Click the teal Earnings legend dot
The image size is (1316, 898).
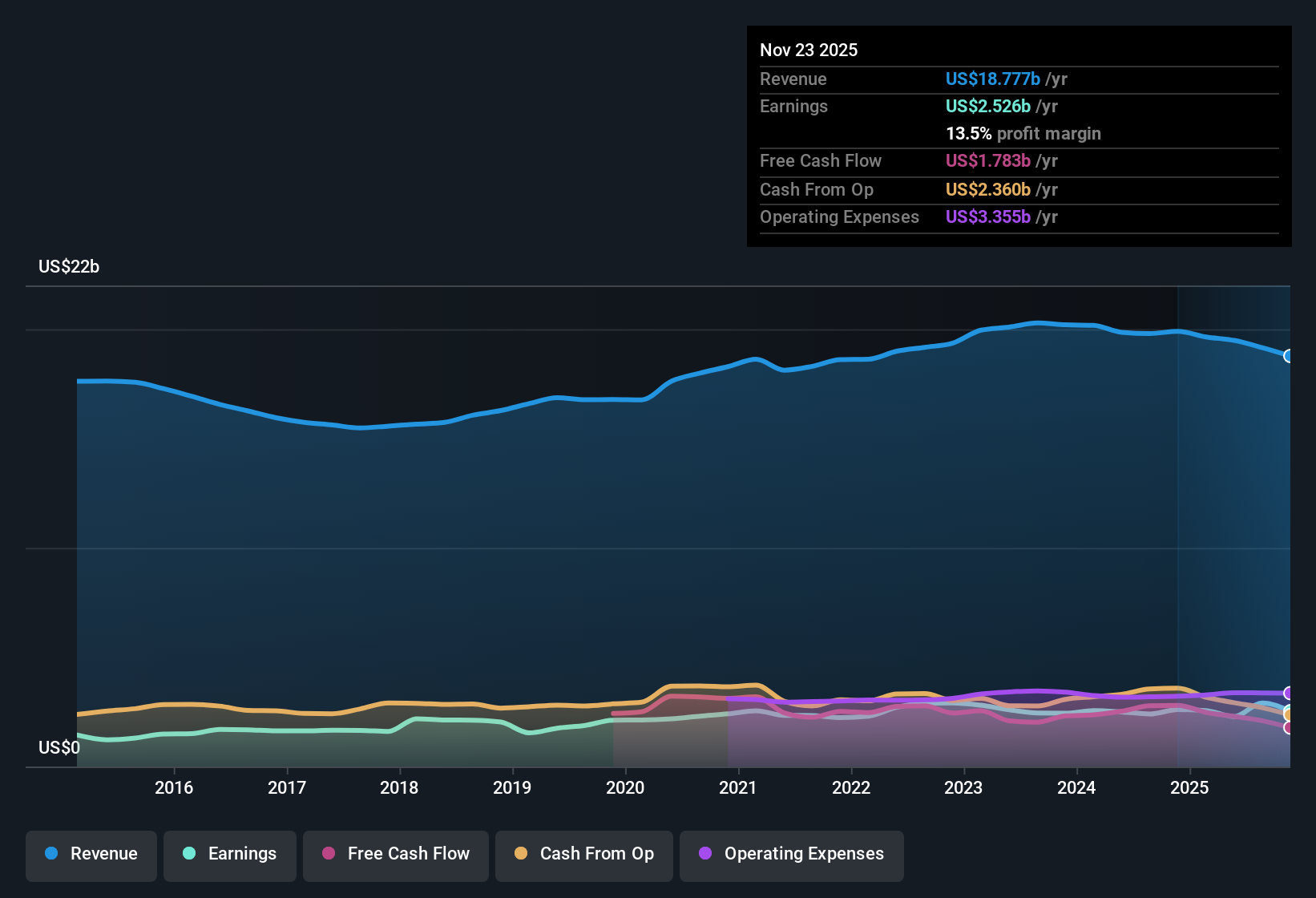[x=189, y=854]
